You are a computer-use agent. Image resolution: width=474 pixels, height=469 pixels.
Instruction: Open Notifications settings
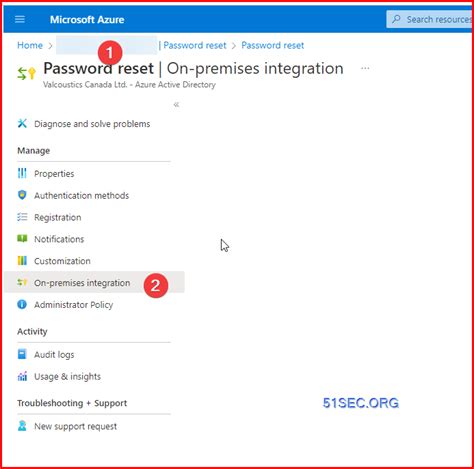pyautogui.click(x=59, y=239)
